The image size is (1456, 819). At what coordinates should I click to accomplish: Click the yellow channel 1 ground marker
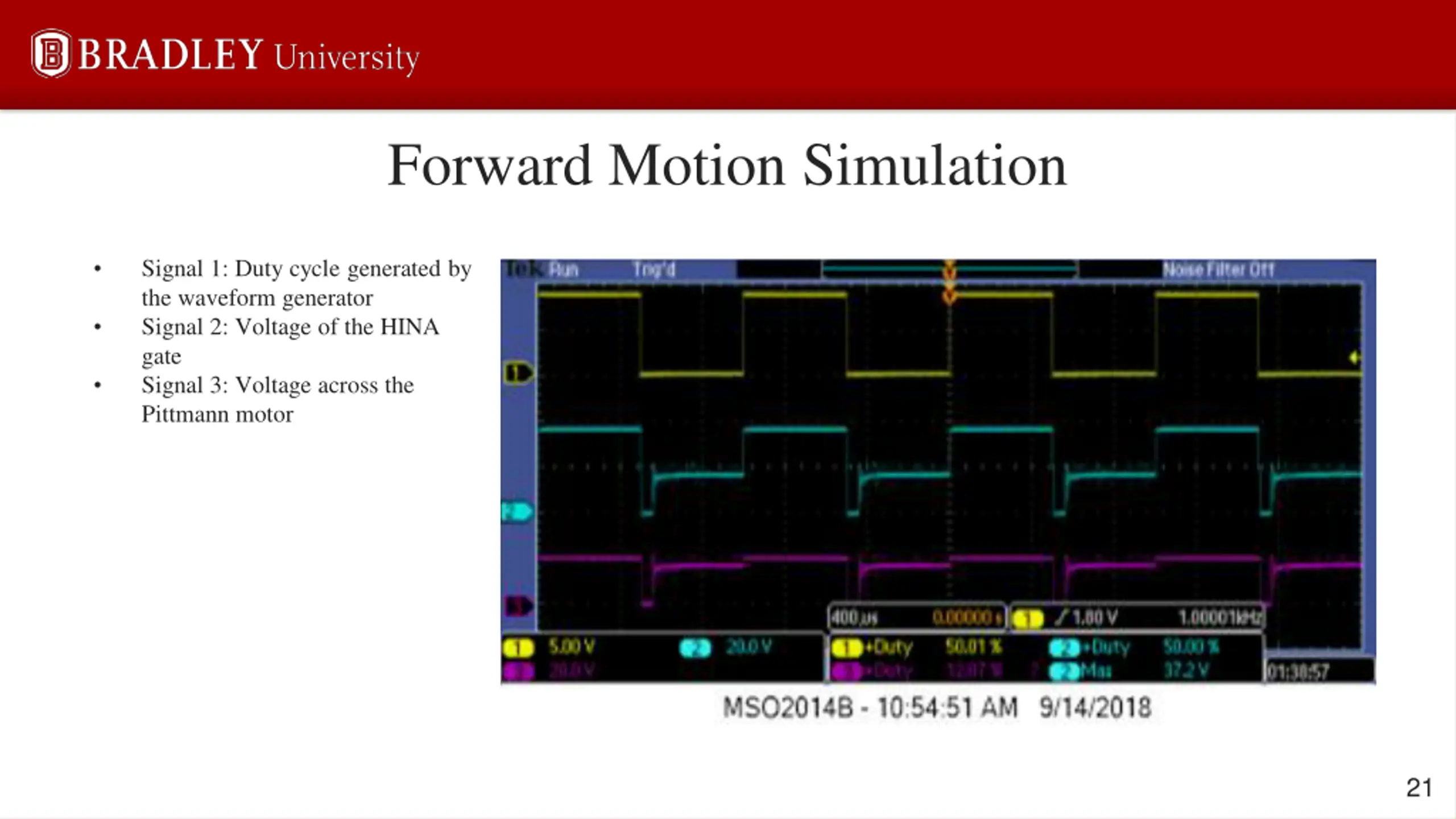(x=519, y=374)
